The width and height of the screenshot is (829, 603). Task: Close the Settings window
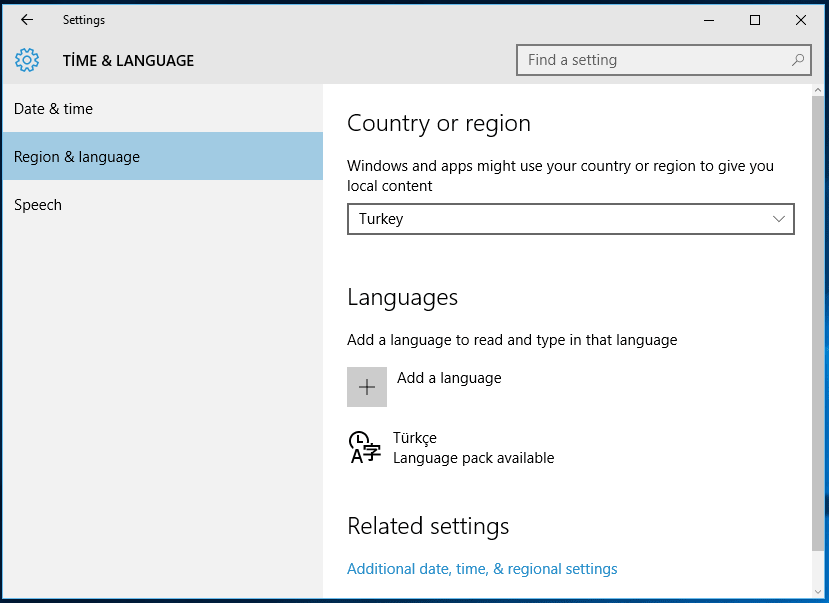pyautogui.click(x=801, y=20)
